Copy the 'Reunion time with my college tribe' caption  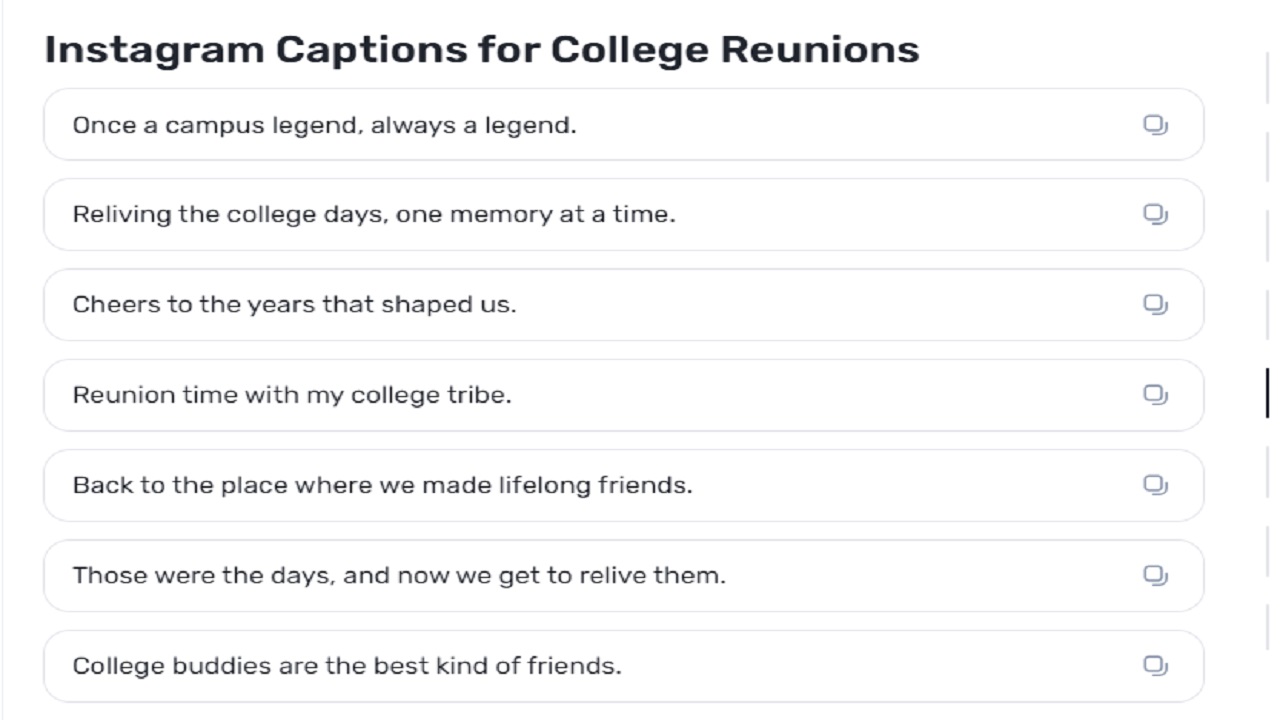coord(1155,395)
